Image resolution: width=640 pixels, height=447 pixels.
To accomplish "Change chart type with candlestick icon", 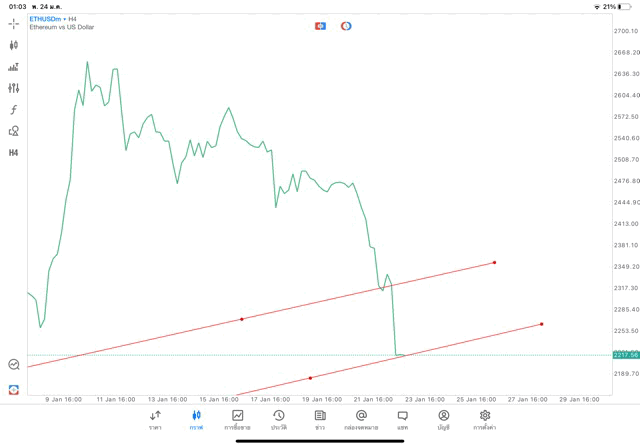I will click(14, 45).
